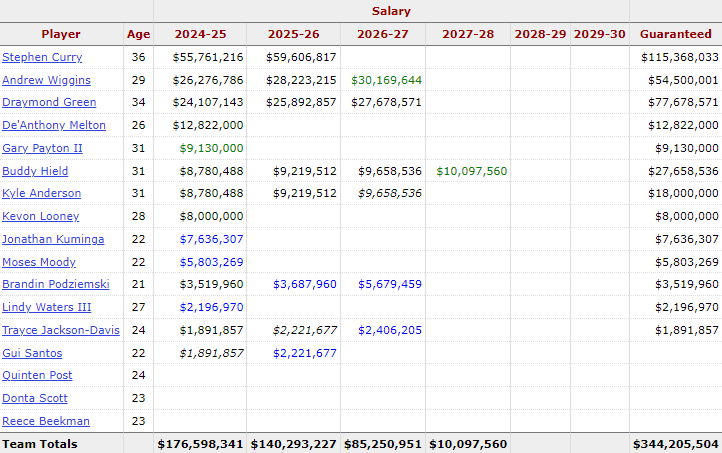Open Jonathan Kuminga's page
Screen dimensions: 722x453
point(53,239)
